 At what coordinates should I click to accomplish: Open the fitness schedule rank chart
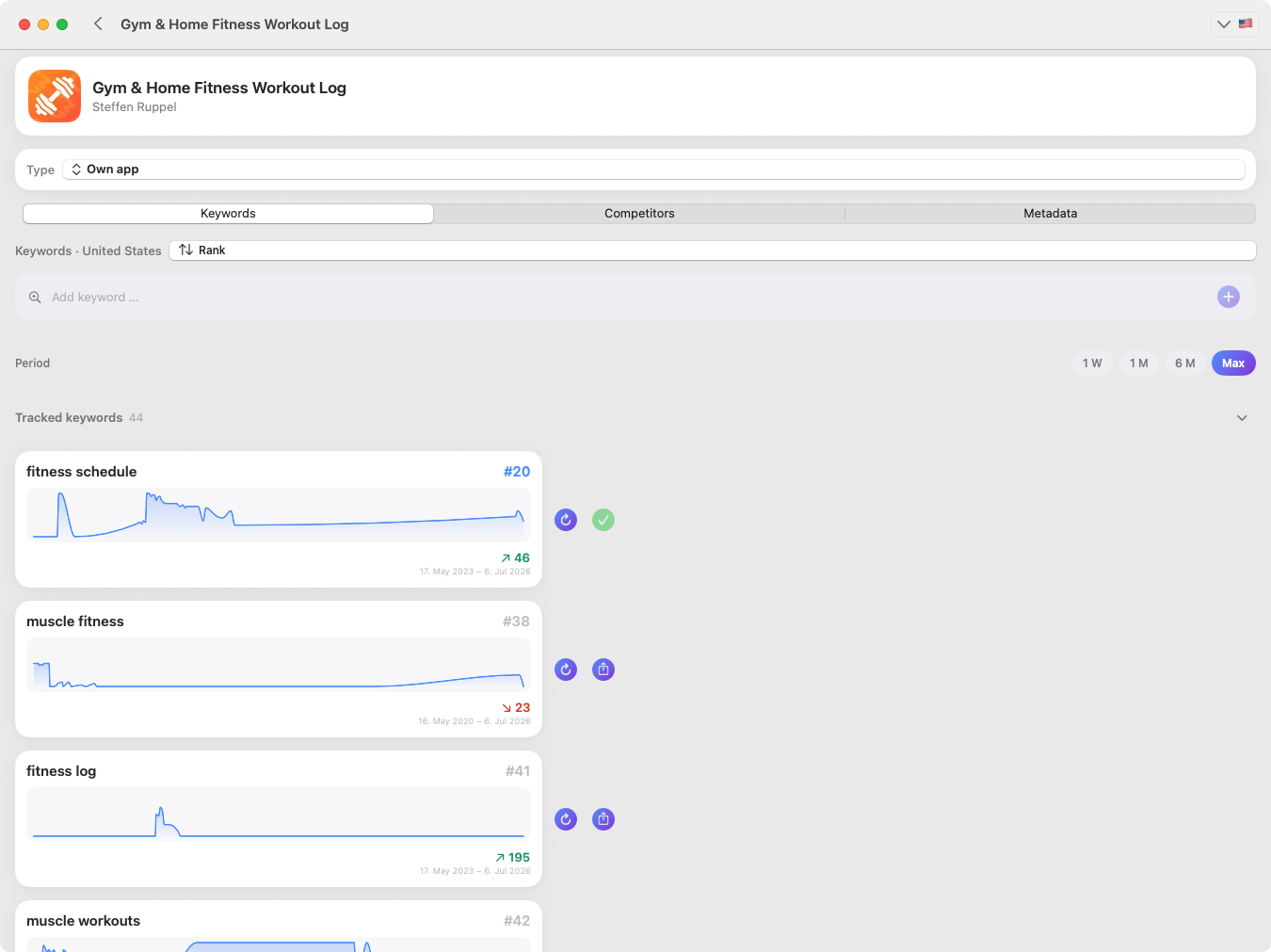[x=279, y=515]
